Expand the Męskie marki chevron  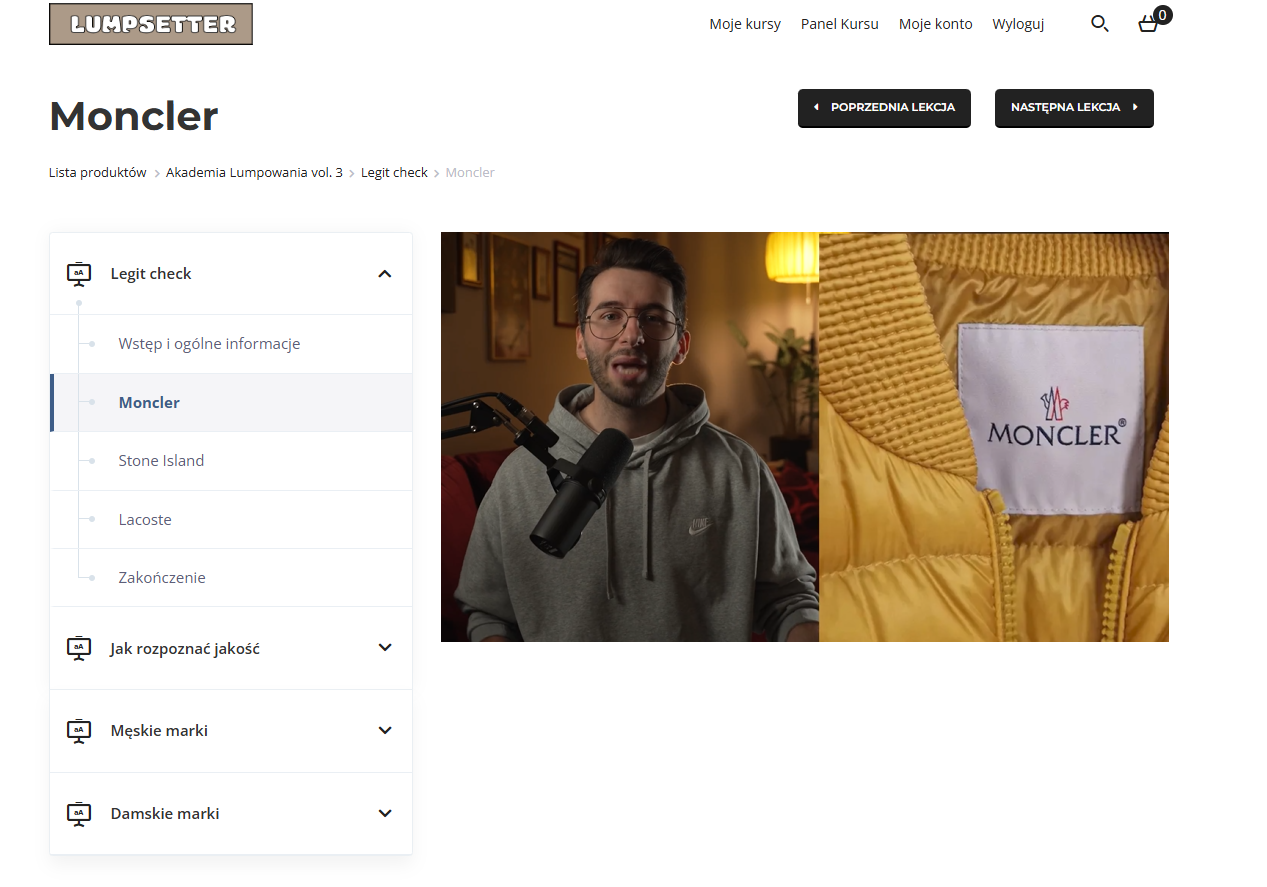coord(385,731)
